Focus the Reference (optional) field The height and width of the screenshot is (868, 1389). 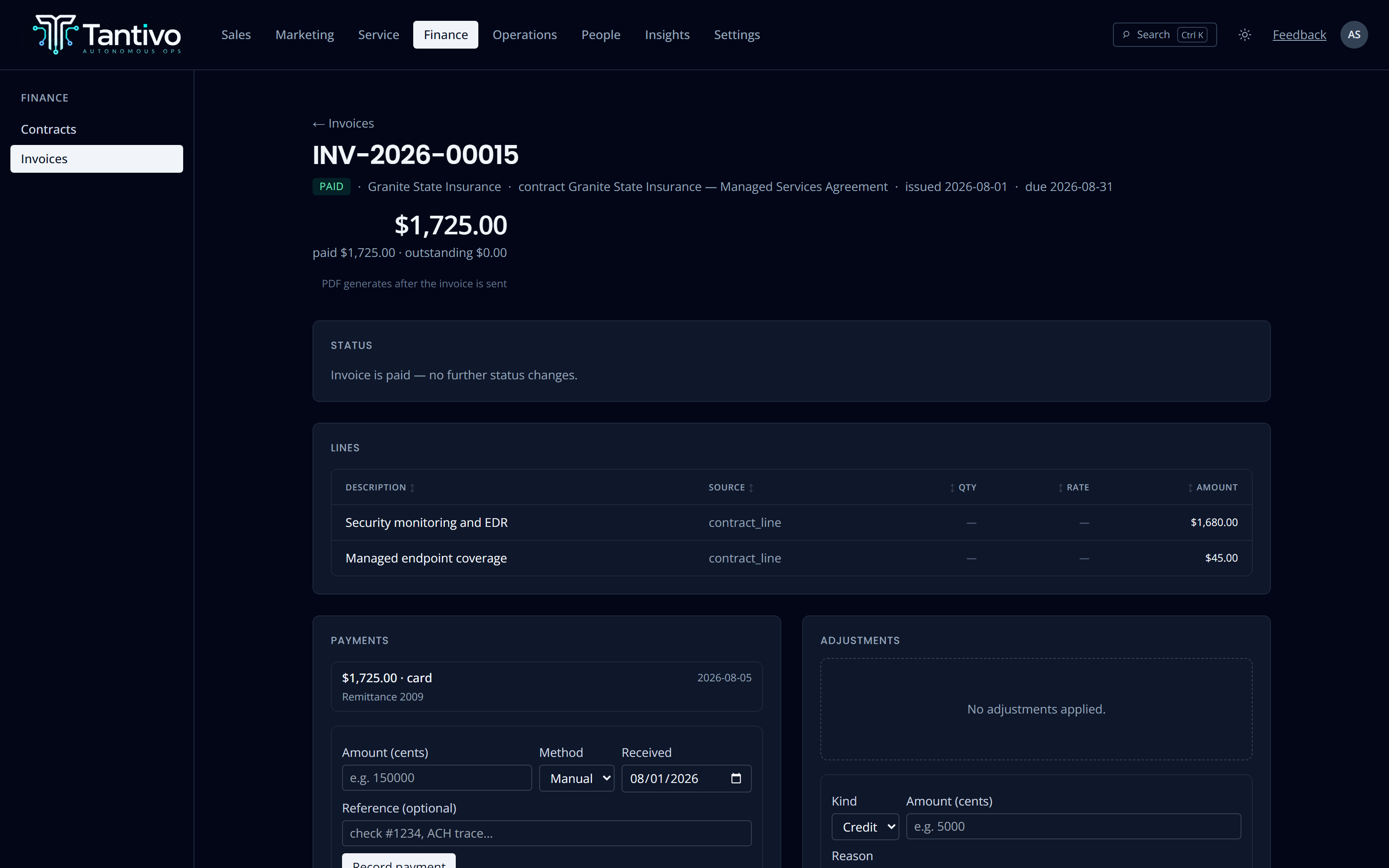[546, 833]
